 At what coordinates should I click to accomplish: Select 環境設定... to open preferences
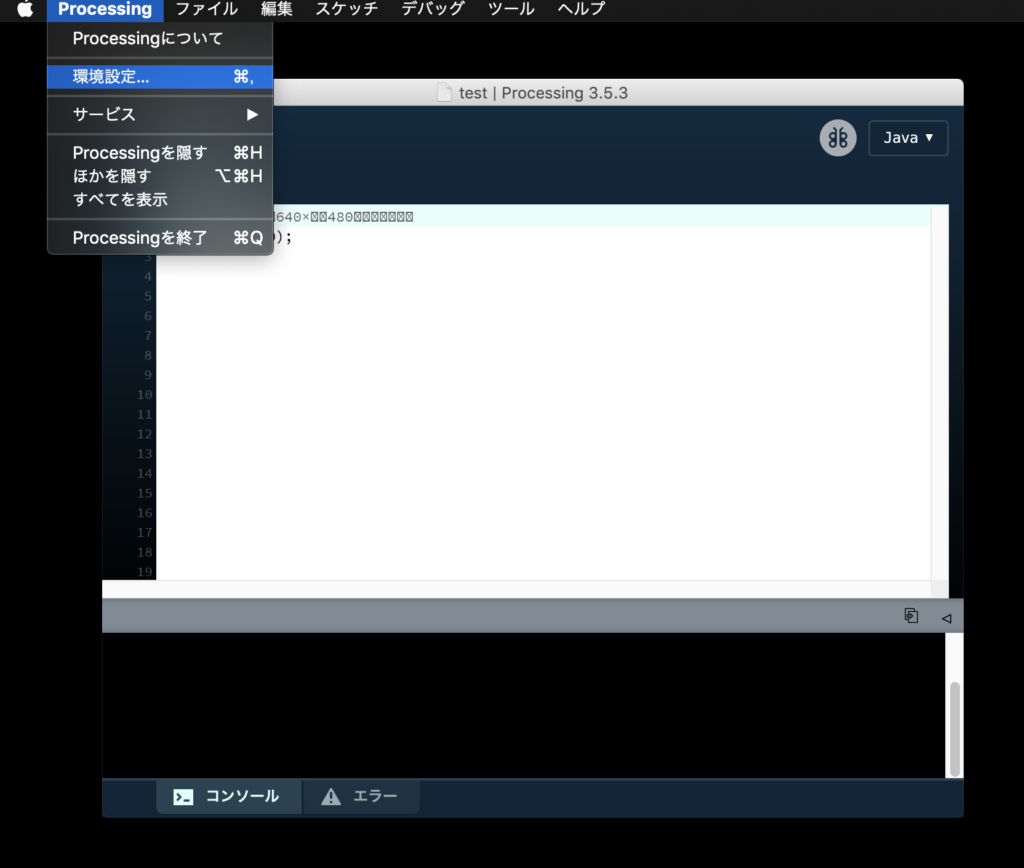click(x=160, y=76)
